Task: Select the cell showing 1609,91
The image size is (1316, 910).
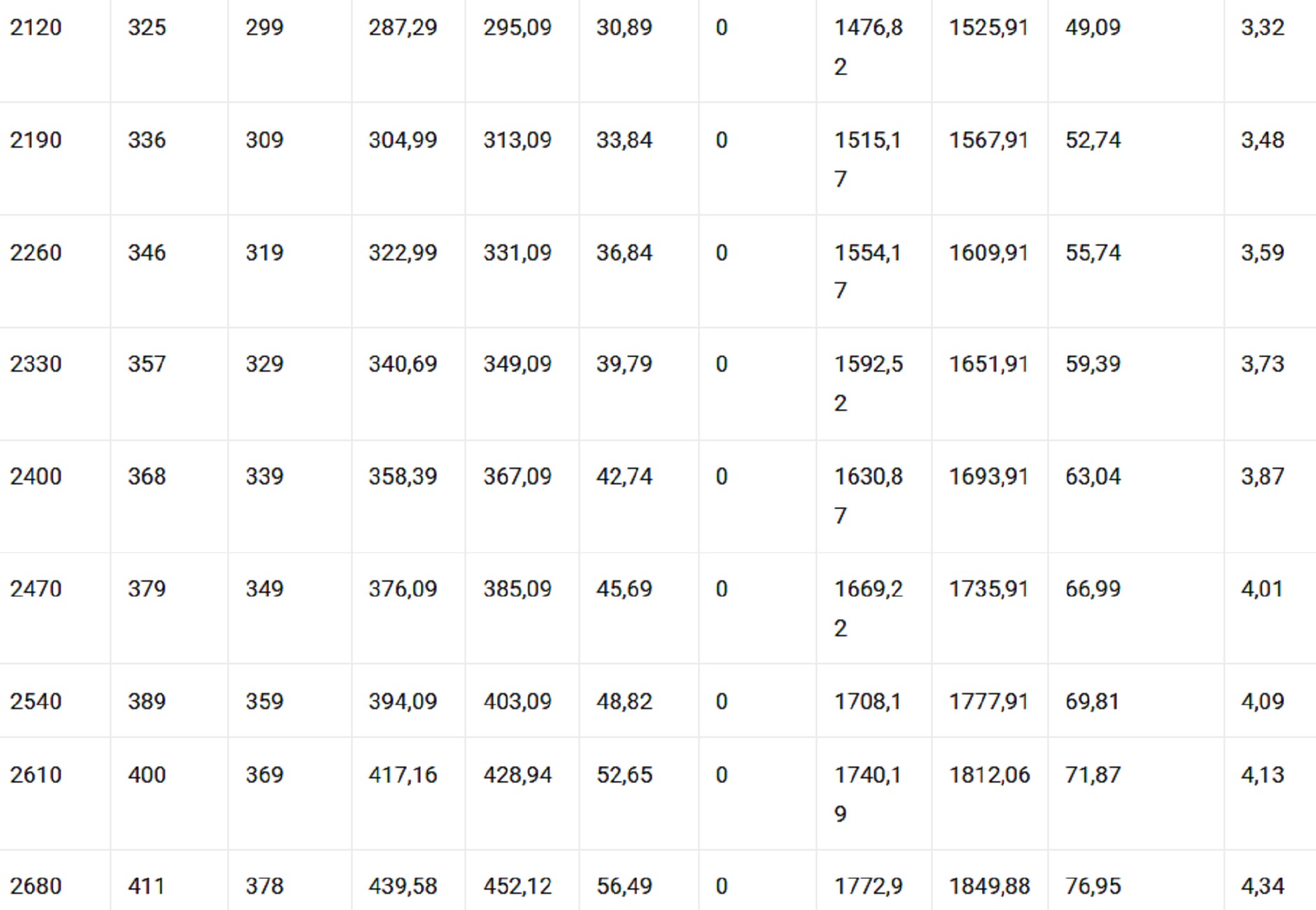Action: [988, 253]
